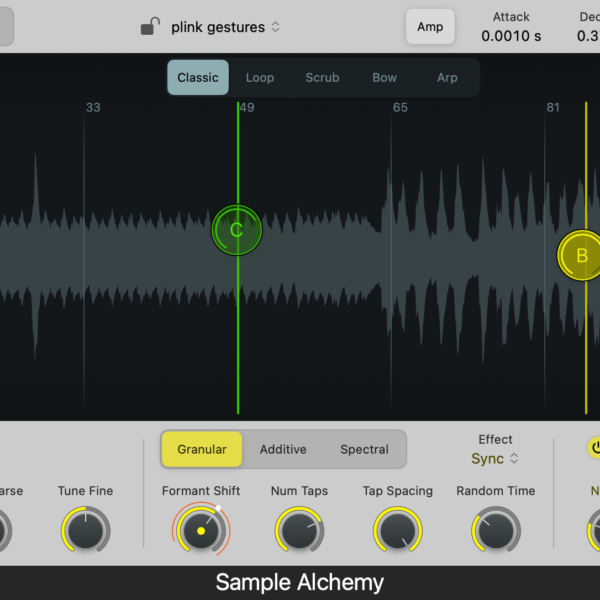The width and height of the screenshot is (600, 600).
Task: Select the yellow B source handle
Action: (x=581, y=255)
